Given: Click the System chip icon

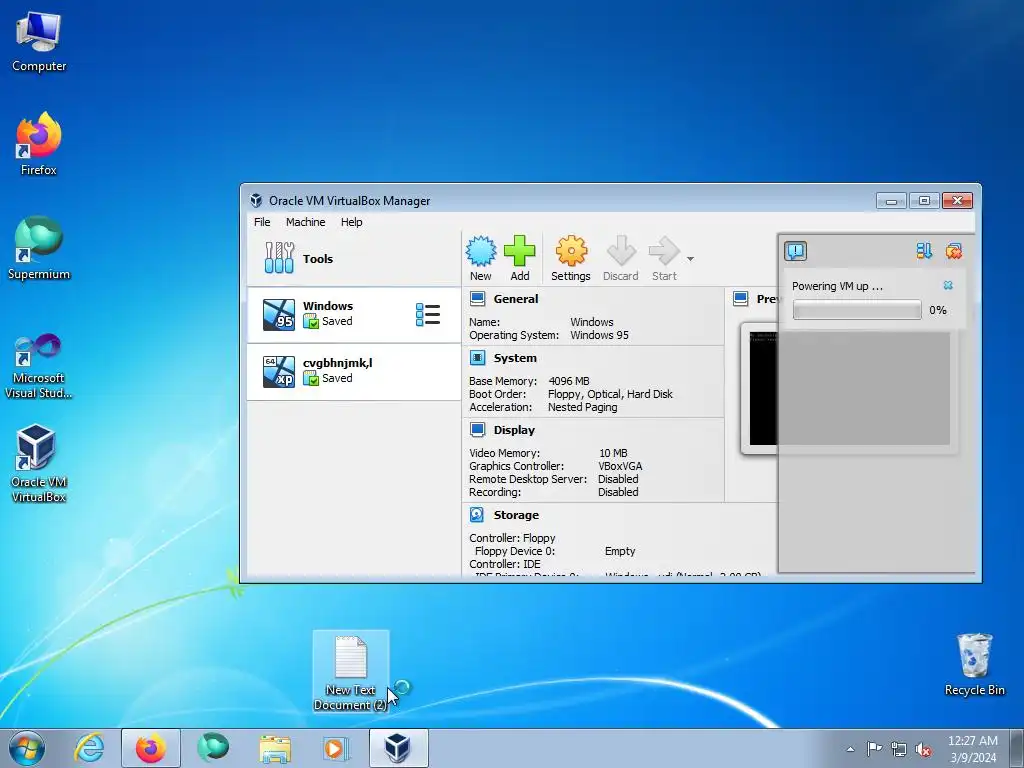Looking at the screenshot, I should pyautogui.click(x=477, y=358).
